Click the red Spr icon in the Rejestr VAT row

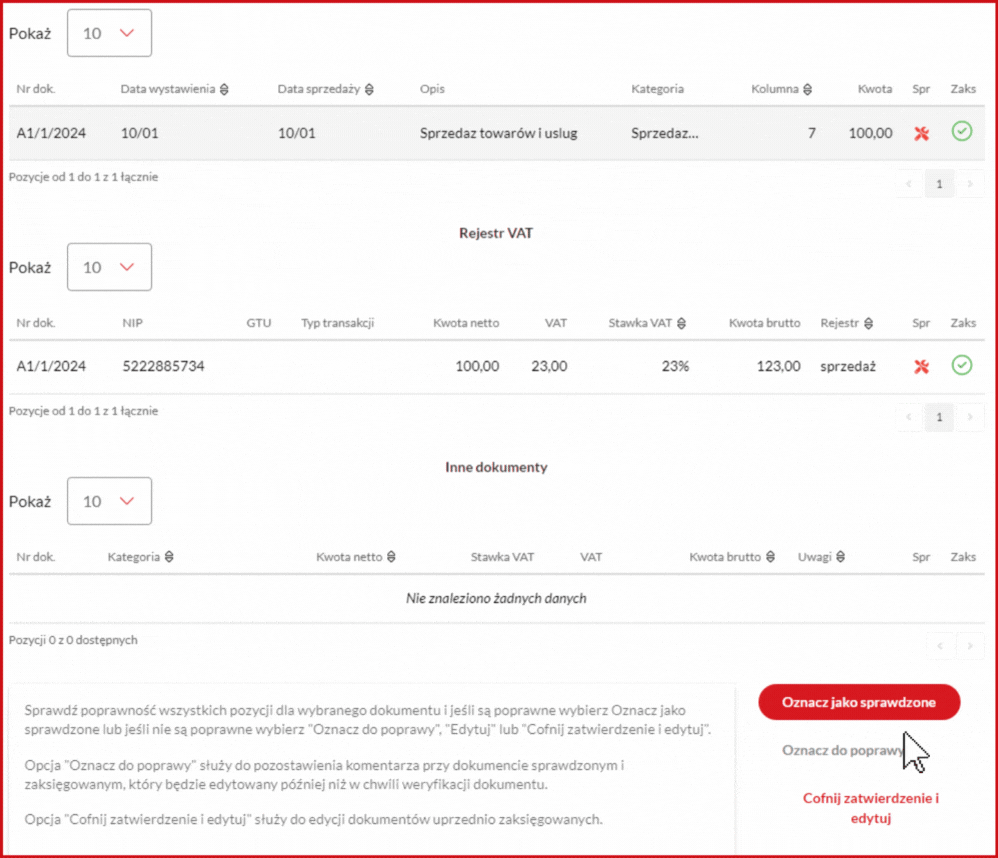(x=921, y=367)
